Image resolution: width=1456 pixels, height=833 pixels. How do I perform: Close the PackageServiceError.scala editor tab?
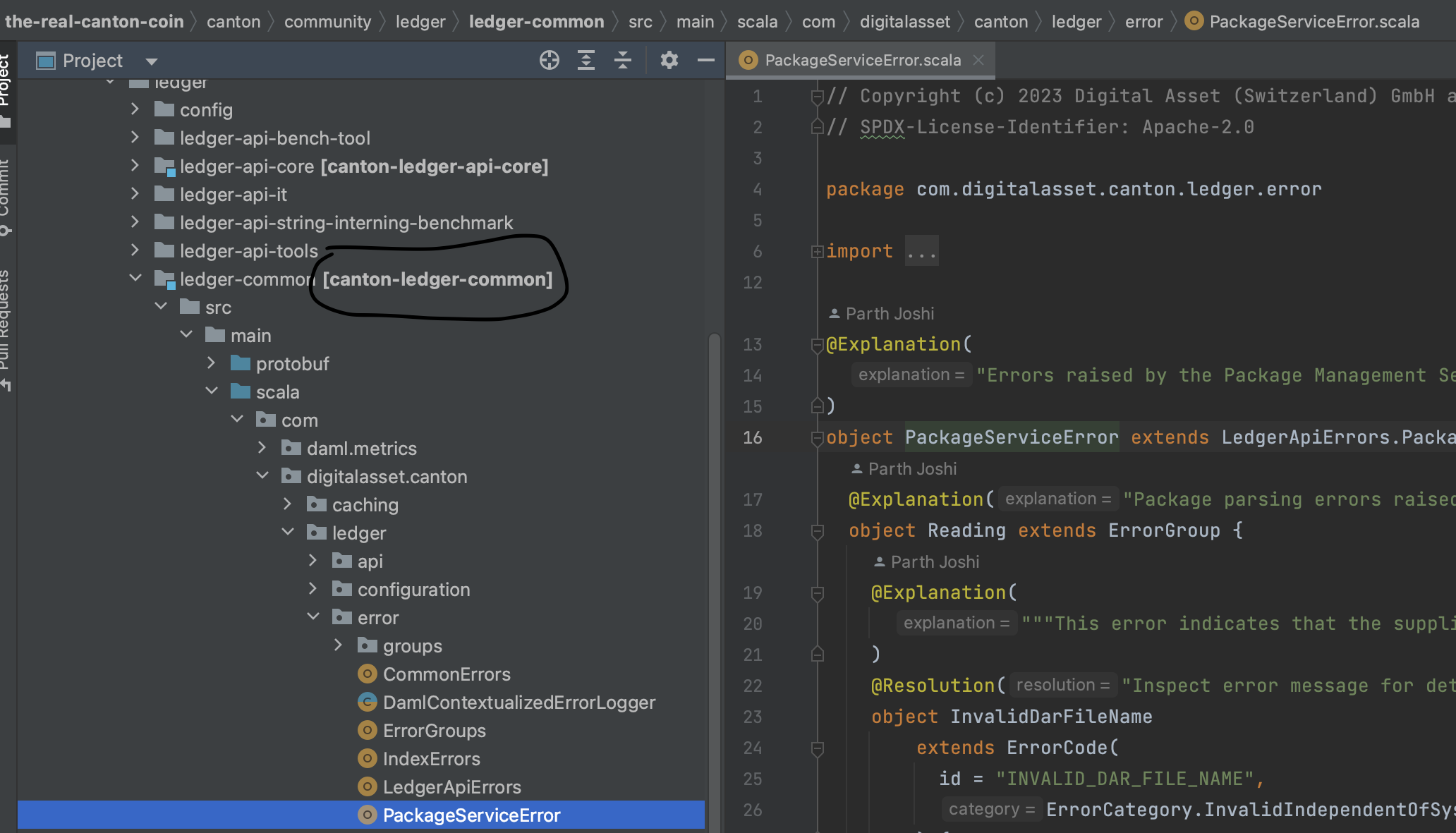point(978,60)
